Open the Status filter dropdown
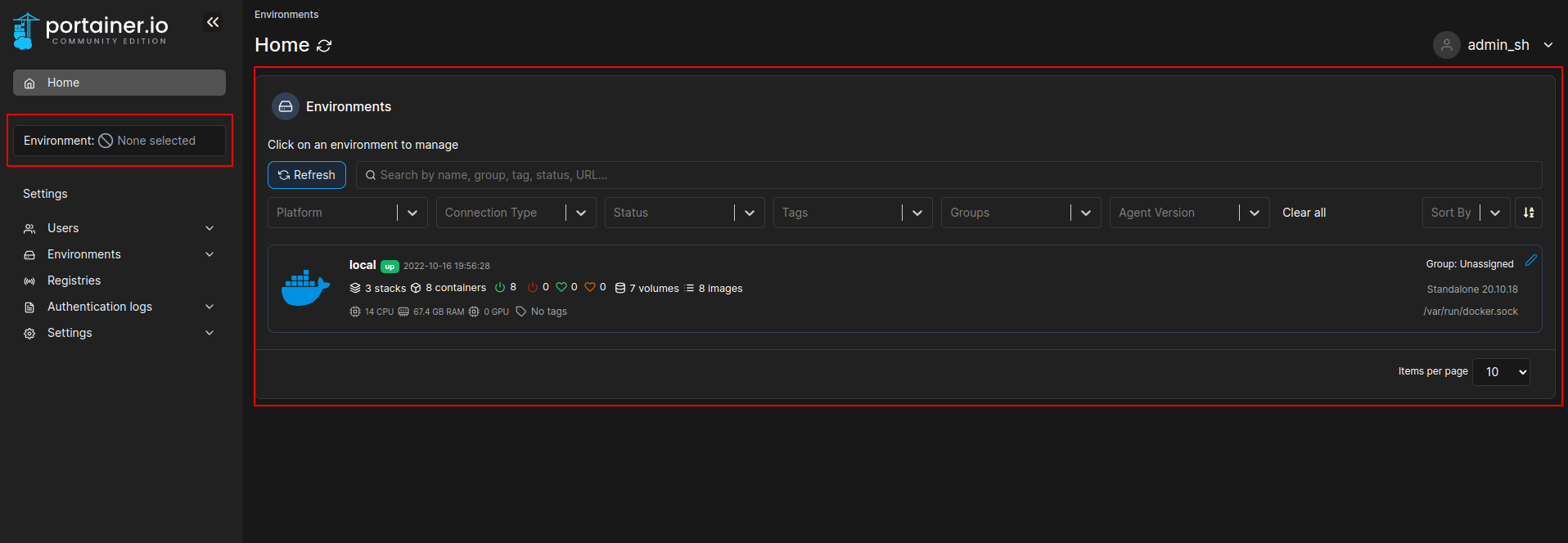1568x543 pixels. coord(684,213)
